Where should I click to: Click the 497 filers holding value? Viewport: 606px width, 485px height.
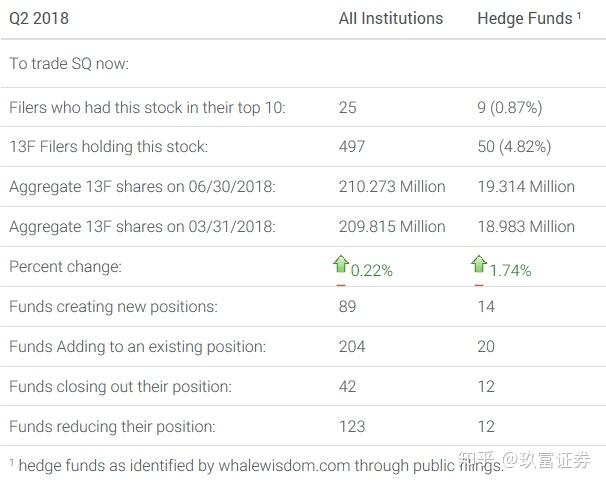click(352, 146)
